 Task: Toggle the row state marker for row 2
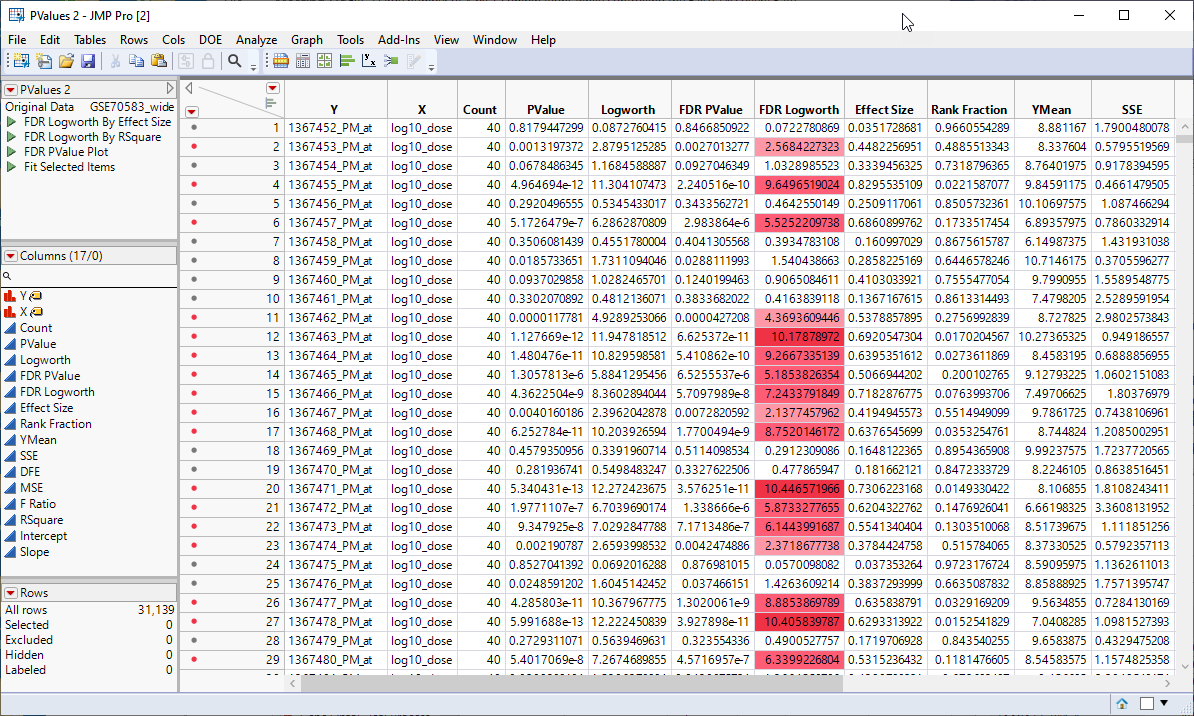[x=192, y=146]
